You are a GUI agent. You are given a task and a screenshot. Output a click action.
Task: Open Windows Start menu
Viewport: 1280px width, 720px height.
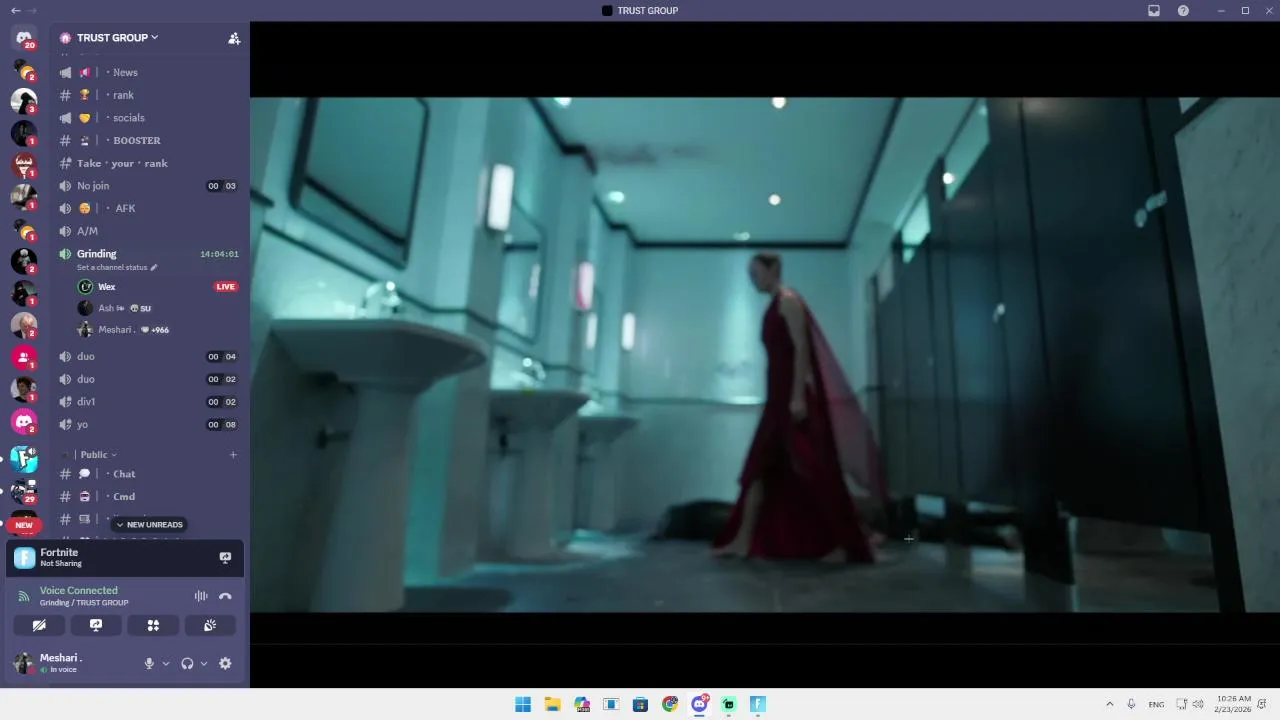pyautogui.click(x=523, y=704)
